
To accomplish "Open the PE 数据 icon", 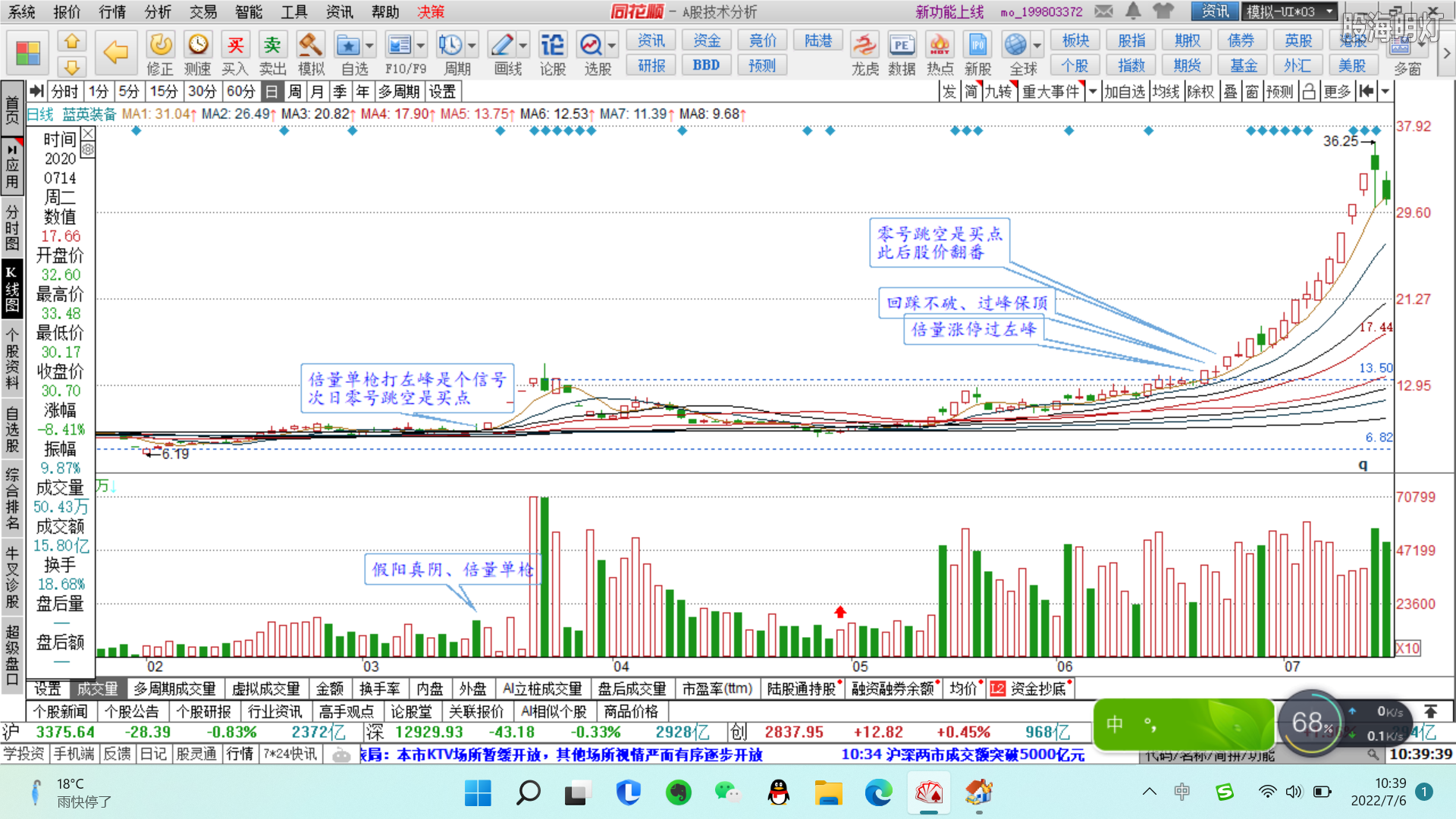I will [902, 45].
